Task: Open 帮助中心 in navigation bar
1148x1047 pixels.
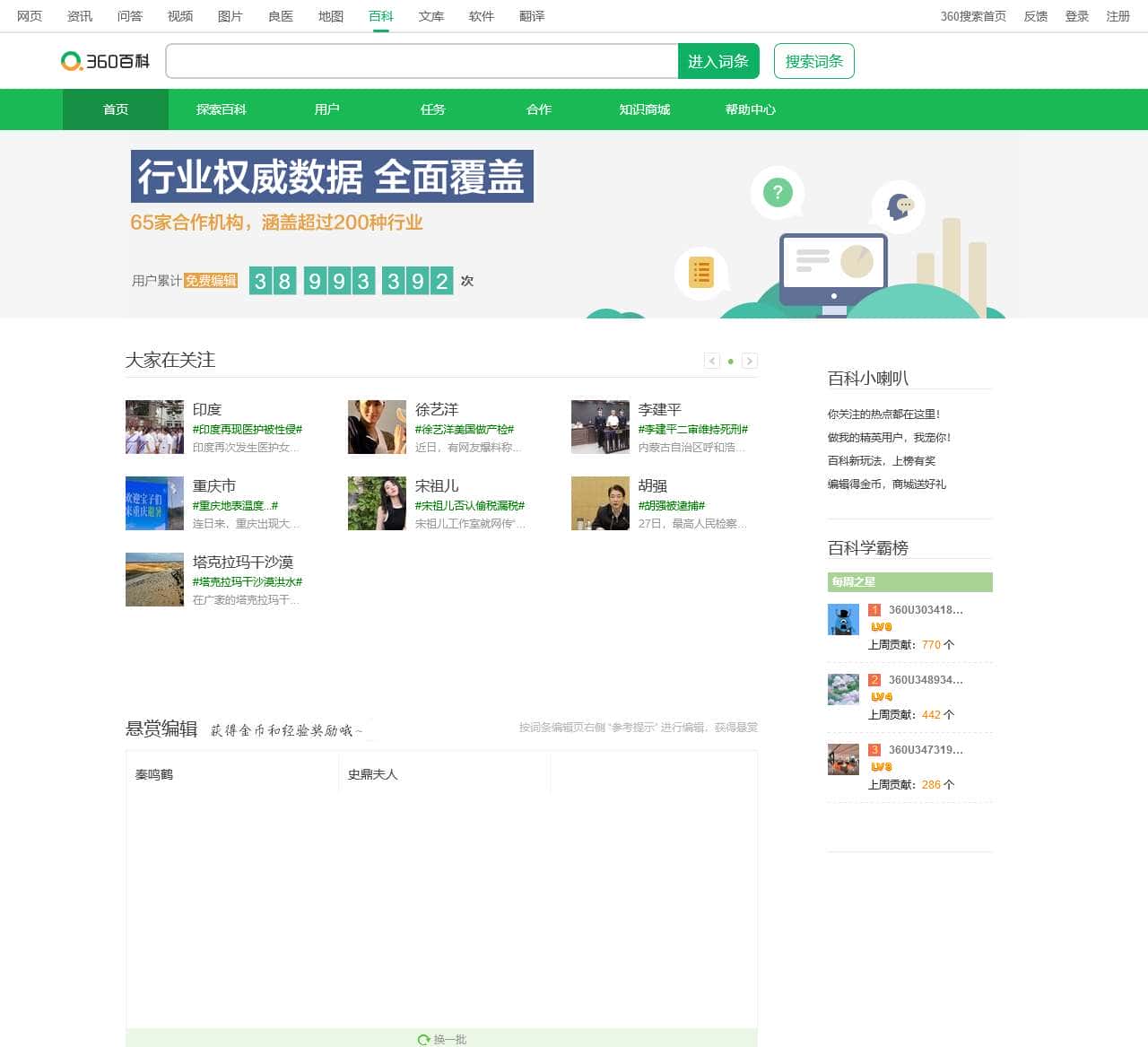Action: [751, 109]
